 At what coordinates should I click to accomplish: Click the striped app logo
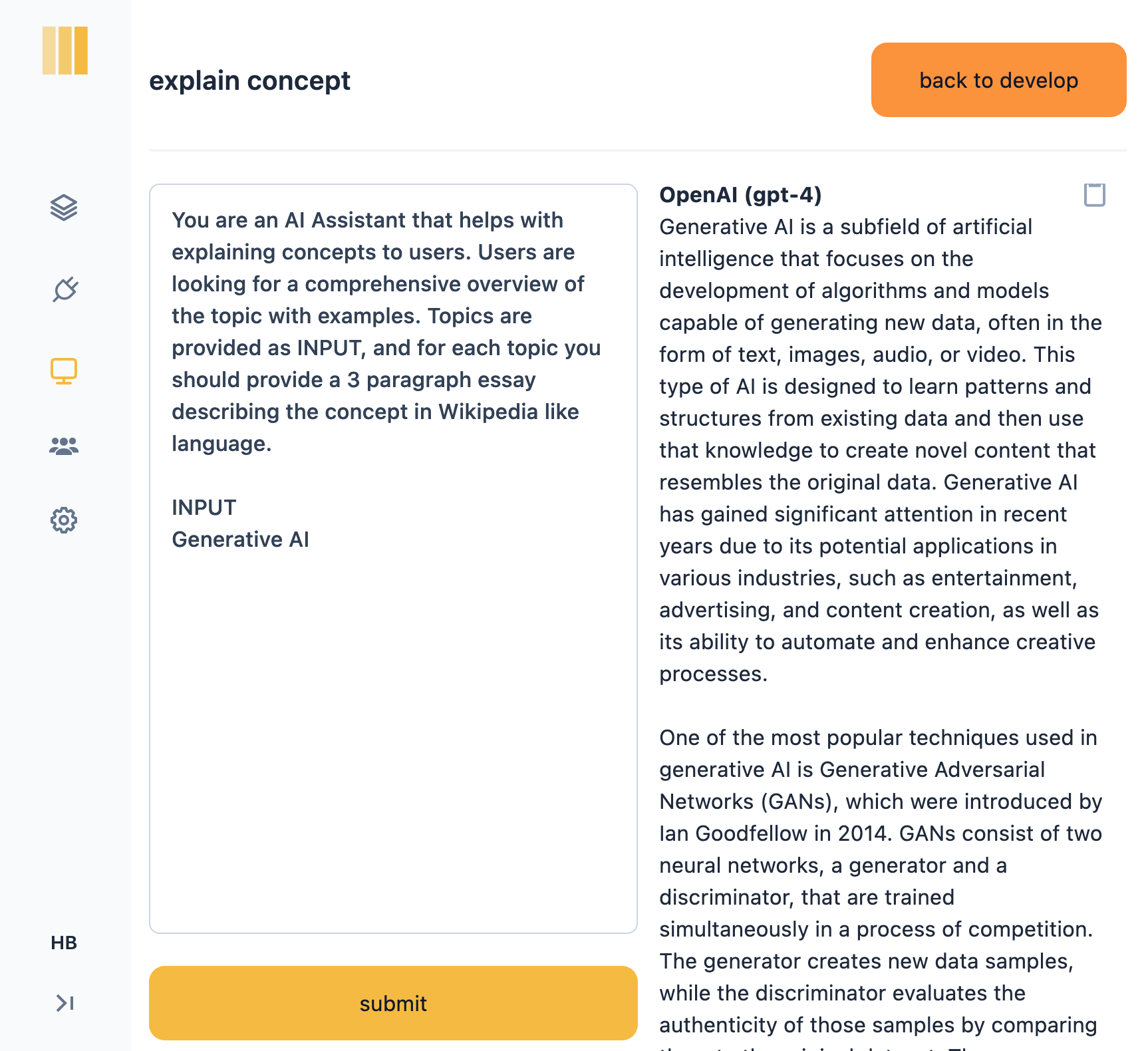pos(65,51)
